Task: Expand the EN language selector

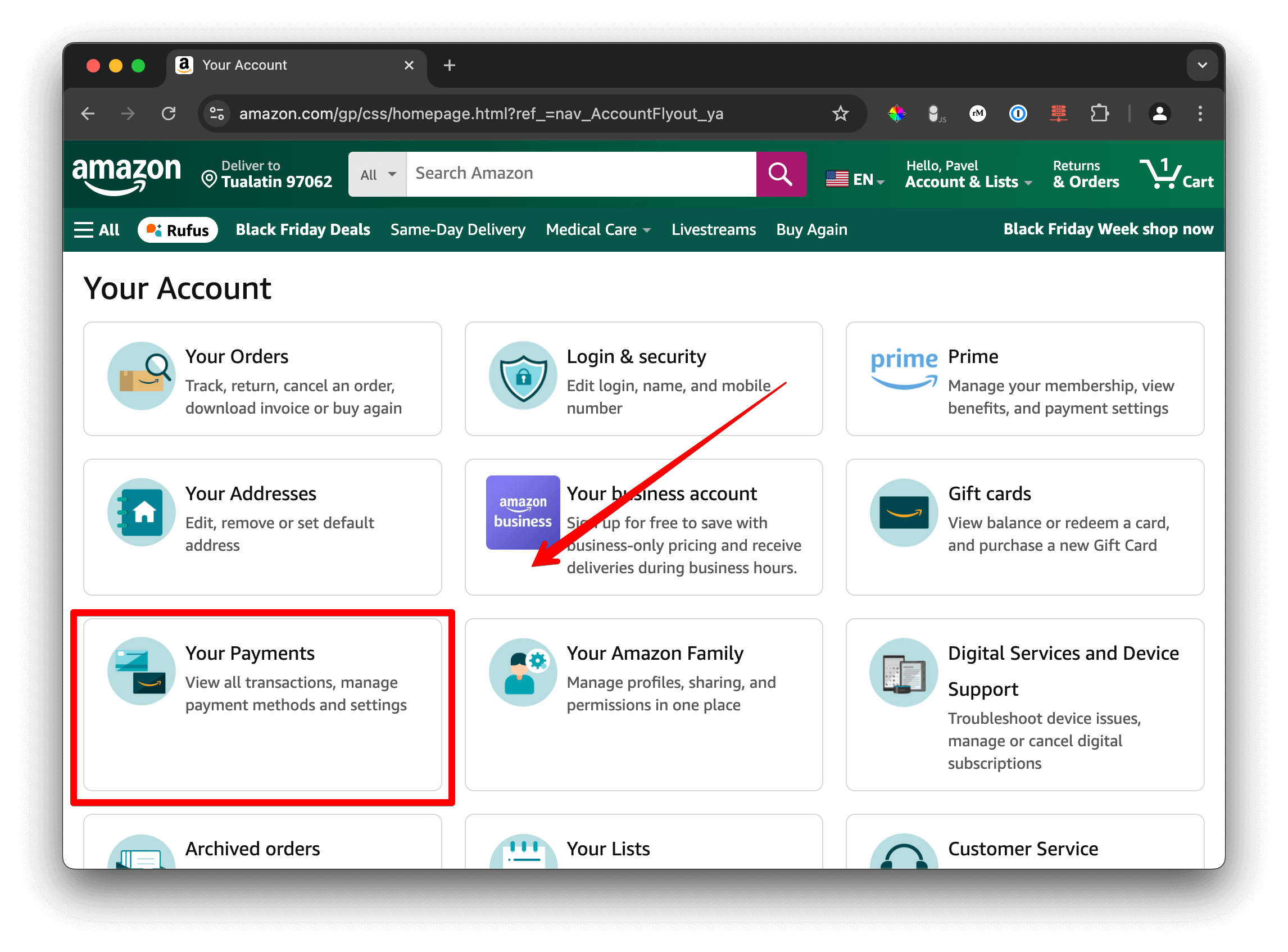Action: (x=855, y=179)
